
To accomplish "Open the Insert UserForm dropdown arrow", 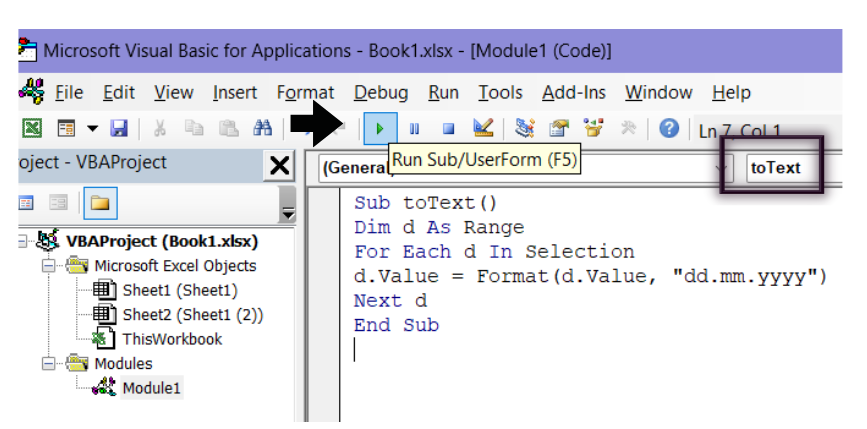I will click(92, 129).
